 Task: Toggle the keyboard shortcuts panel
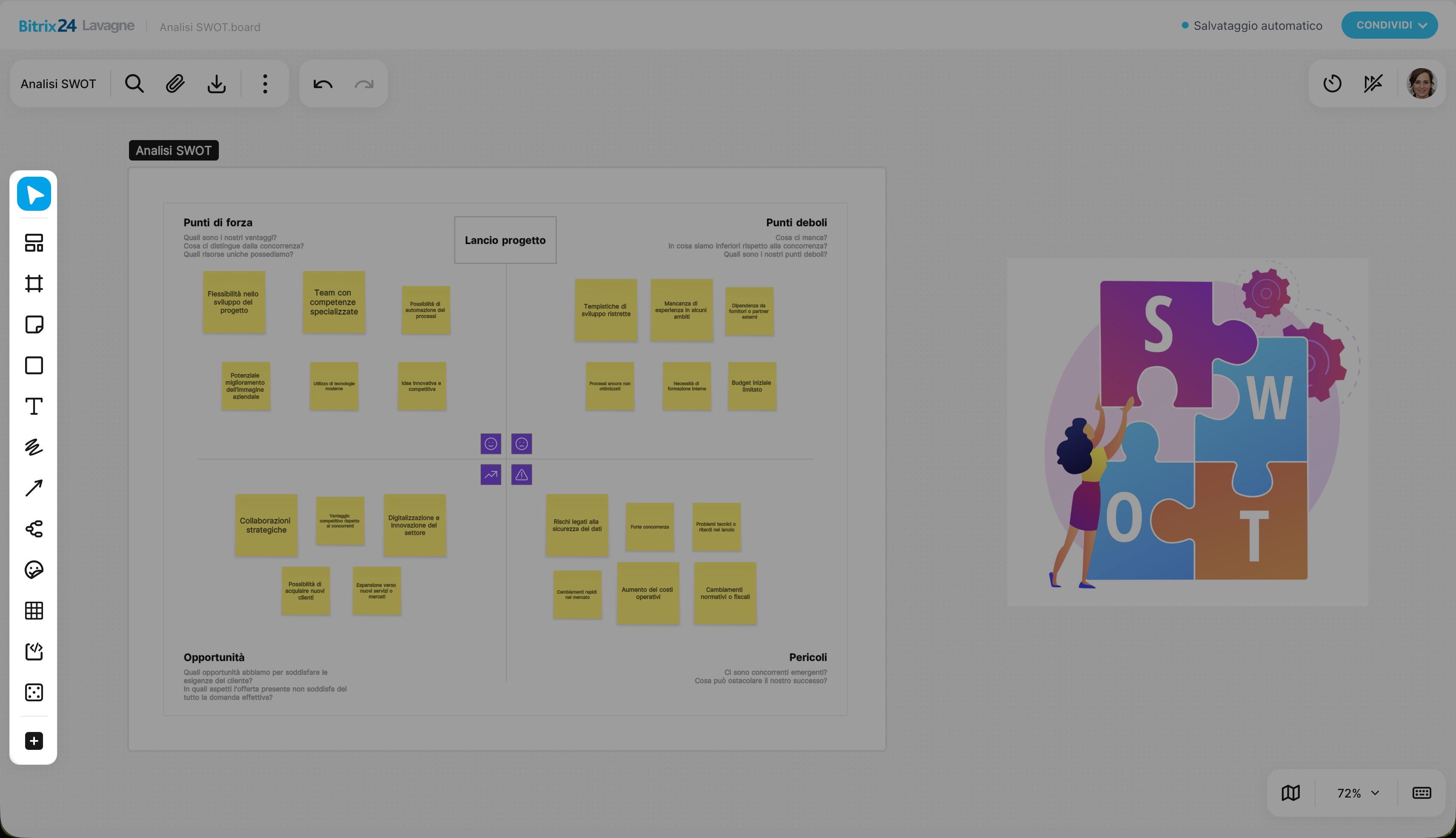(1422, 793)
